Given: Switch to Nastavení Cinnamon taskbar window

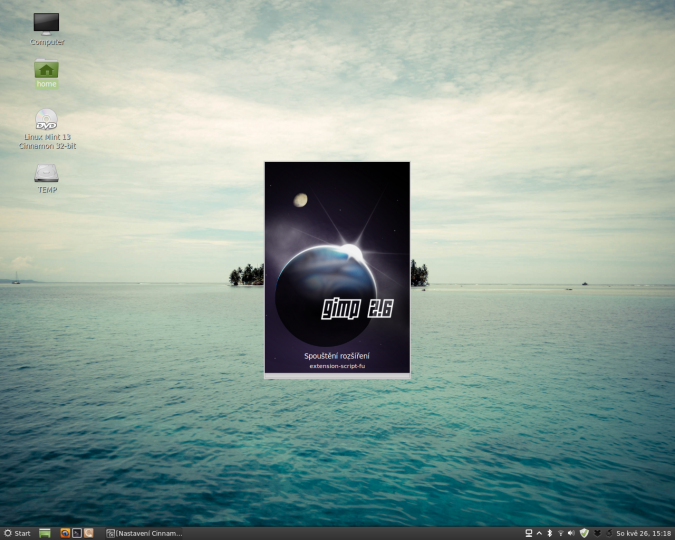Looking at the screenshot, I should point(145,533).
